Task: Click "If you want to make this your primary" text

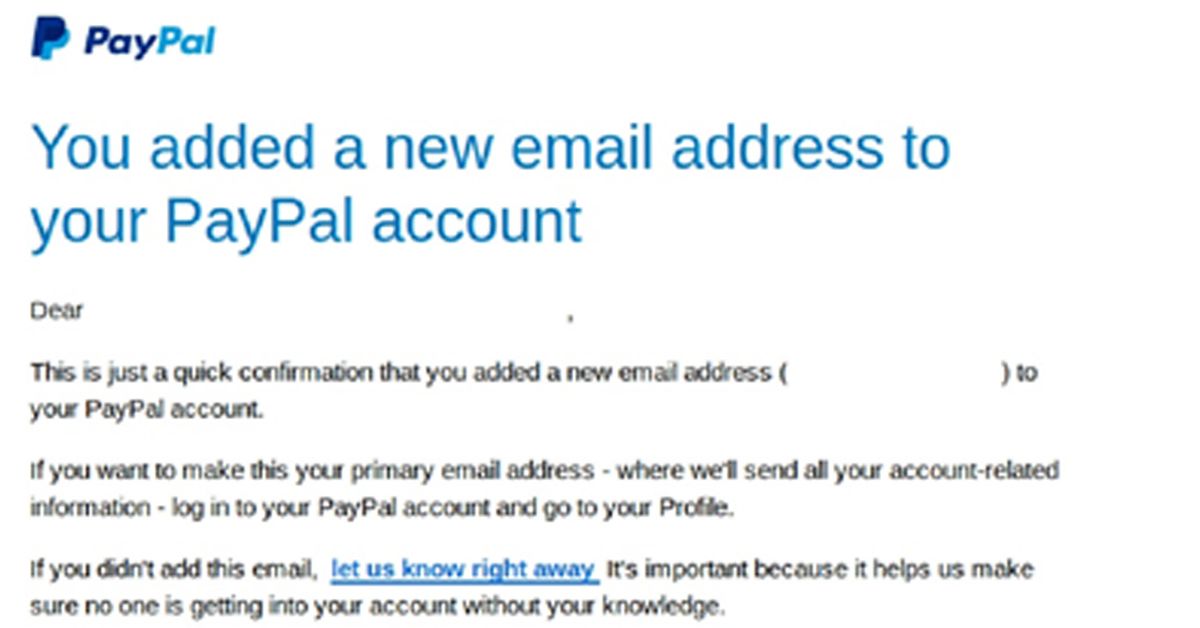Action: point(200,471)
